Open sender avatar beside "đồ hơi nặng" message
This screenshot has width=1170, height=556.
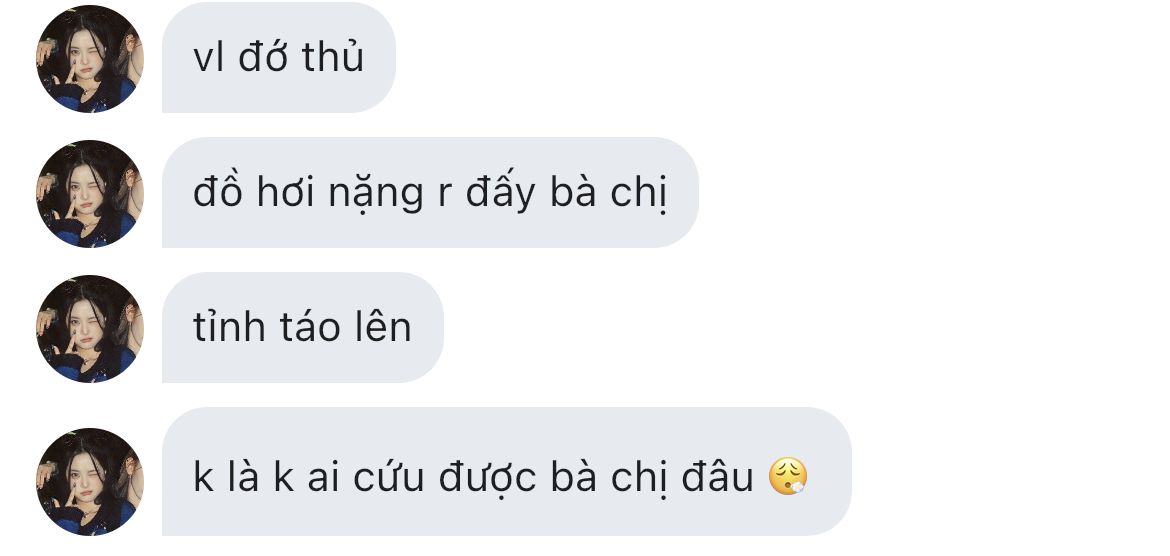pyautogui.click(x=90, y=193)
